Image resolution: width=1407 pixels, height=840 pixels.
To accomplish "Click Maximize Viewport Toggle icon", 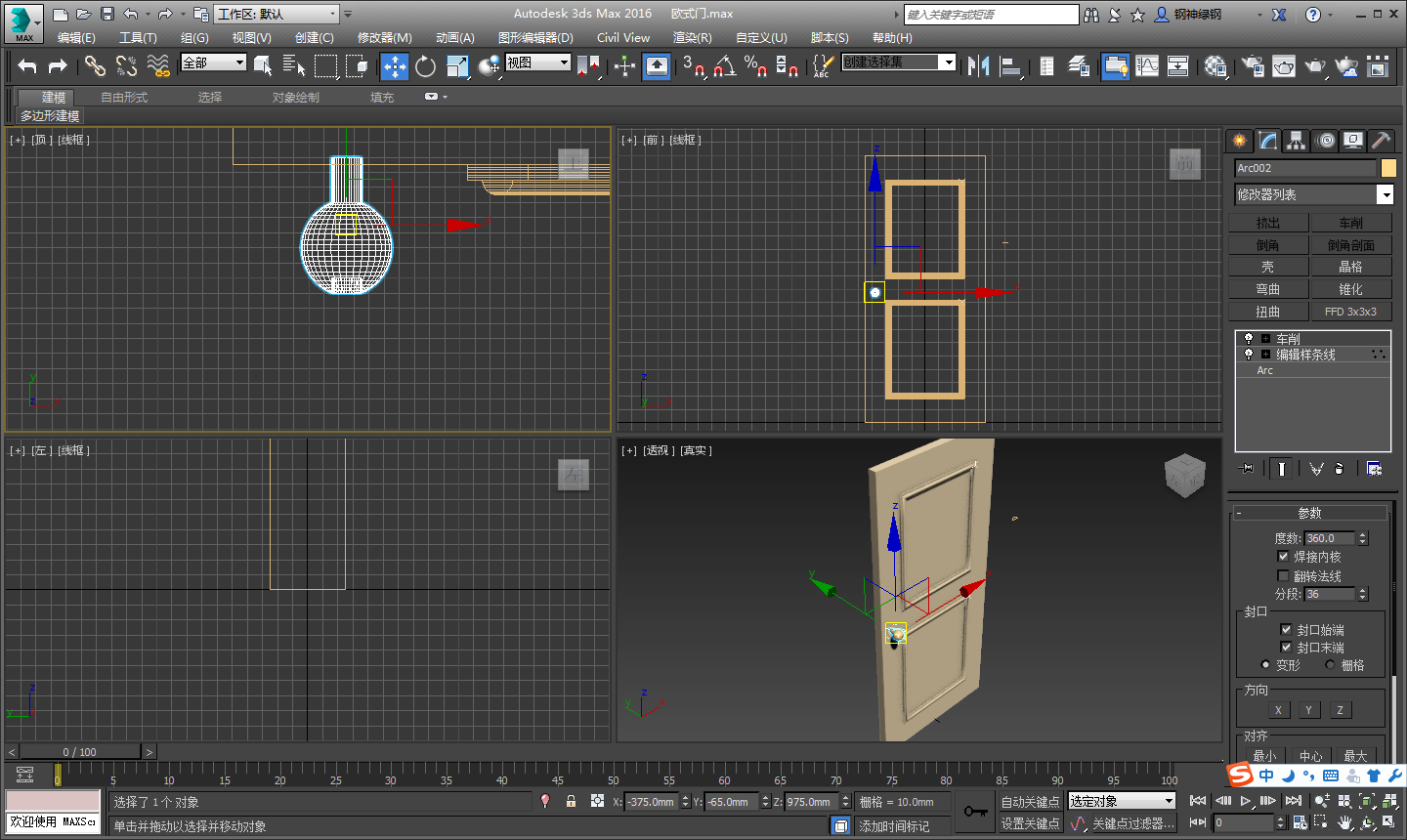I will (x=1387, y=822).
